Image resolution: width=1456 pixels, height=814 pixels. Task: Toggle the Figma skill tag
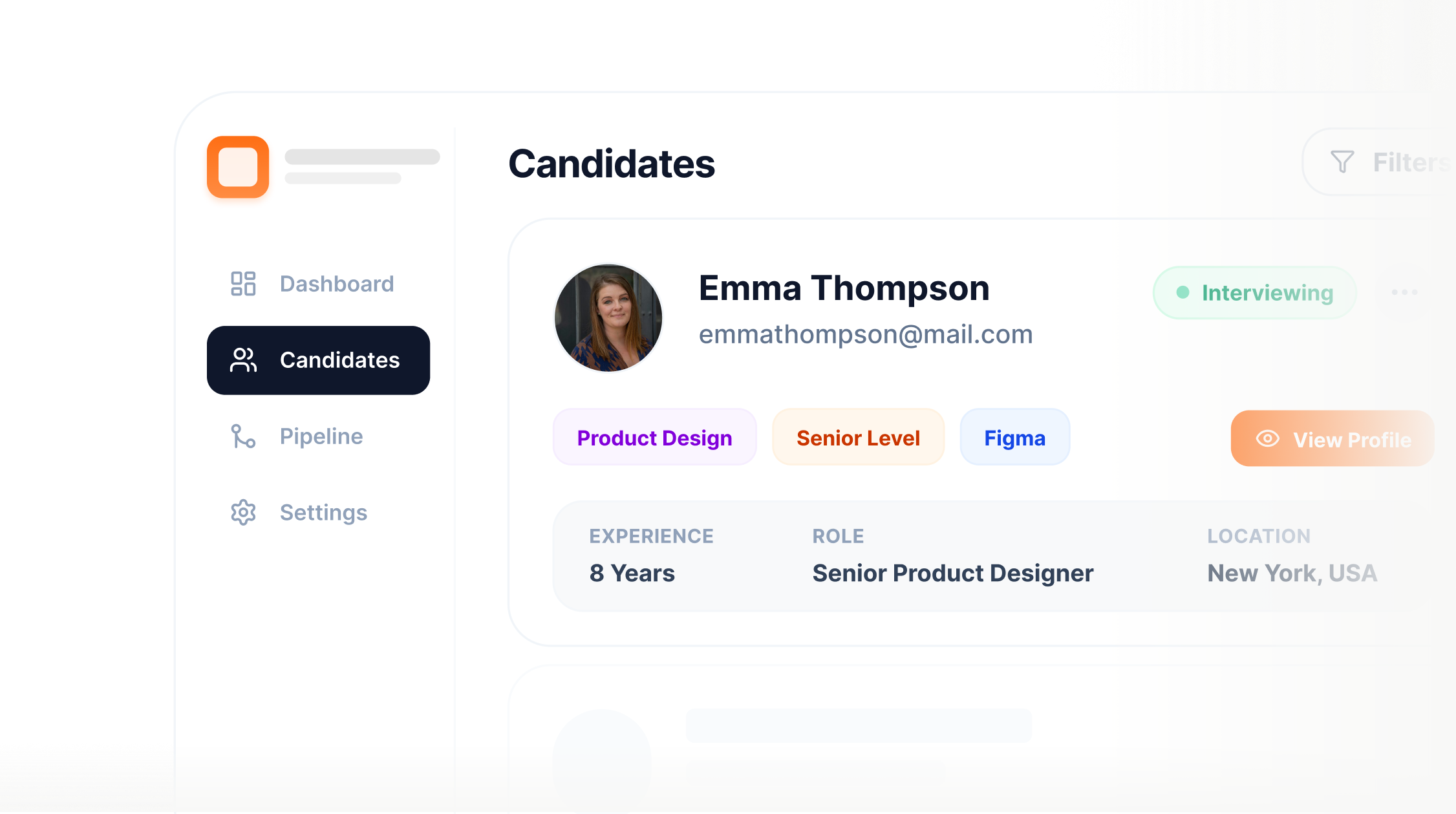point(1014,438)
